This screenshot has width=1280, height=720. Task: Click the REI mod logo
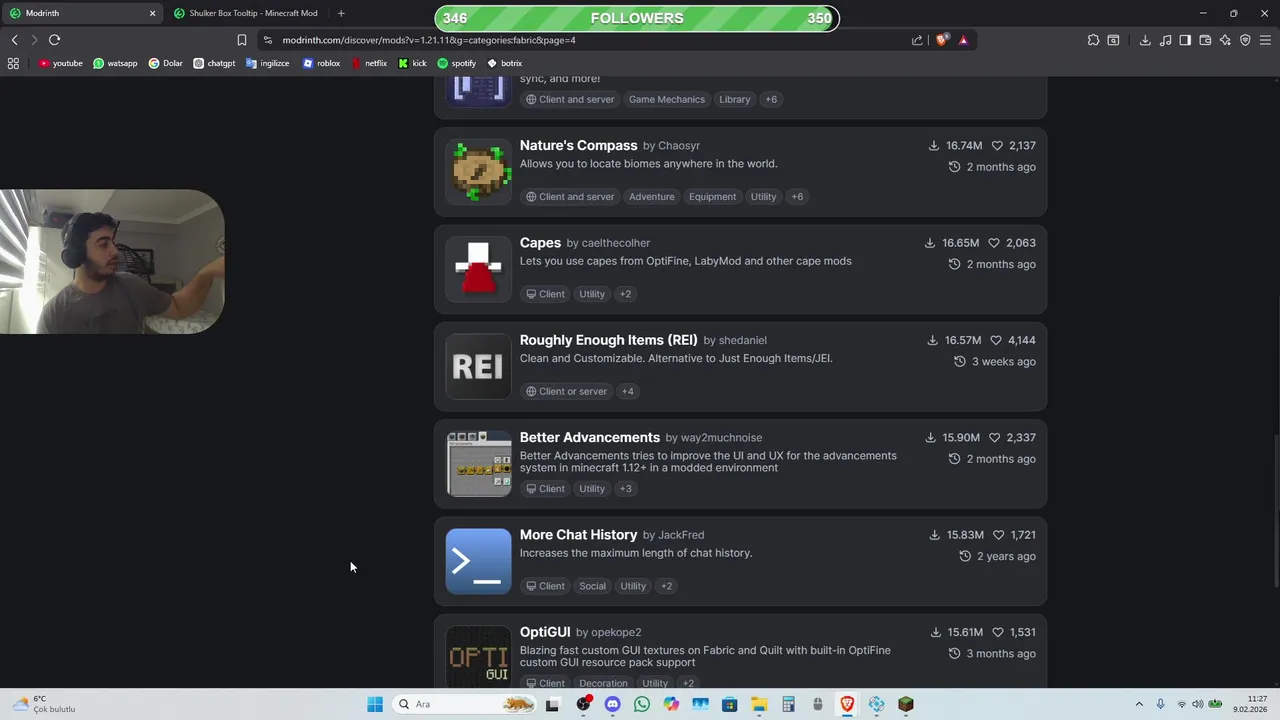478,366
